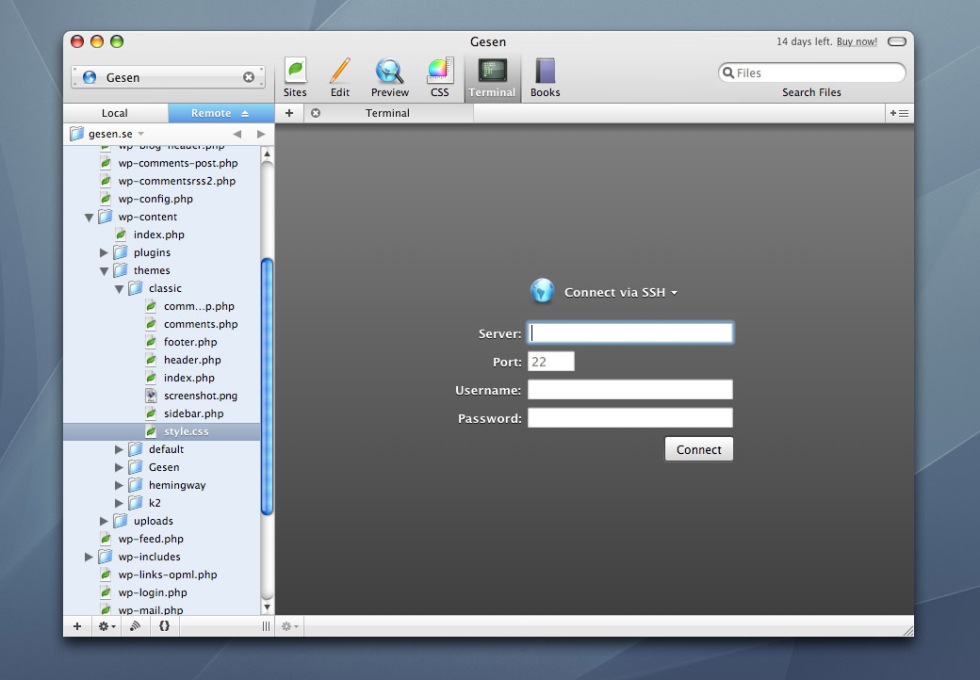This screenshot has height=680, width=980.
Task: Click the Bonjour sharing icon in sidebar footer
Action: tap(135, 626)
